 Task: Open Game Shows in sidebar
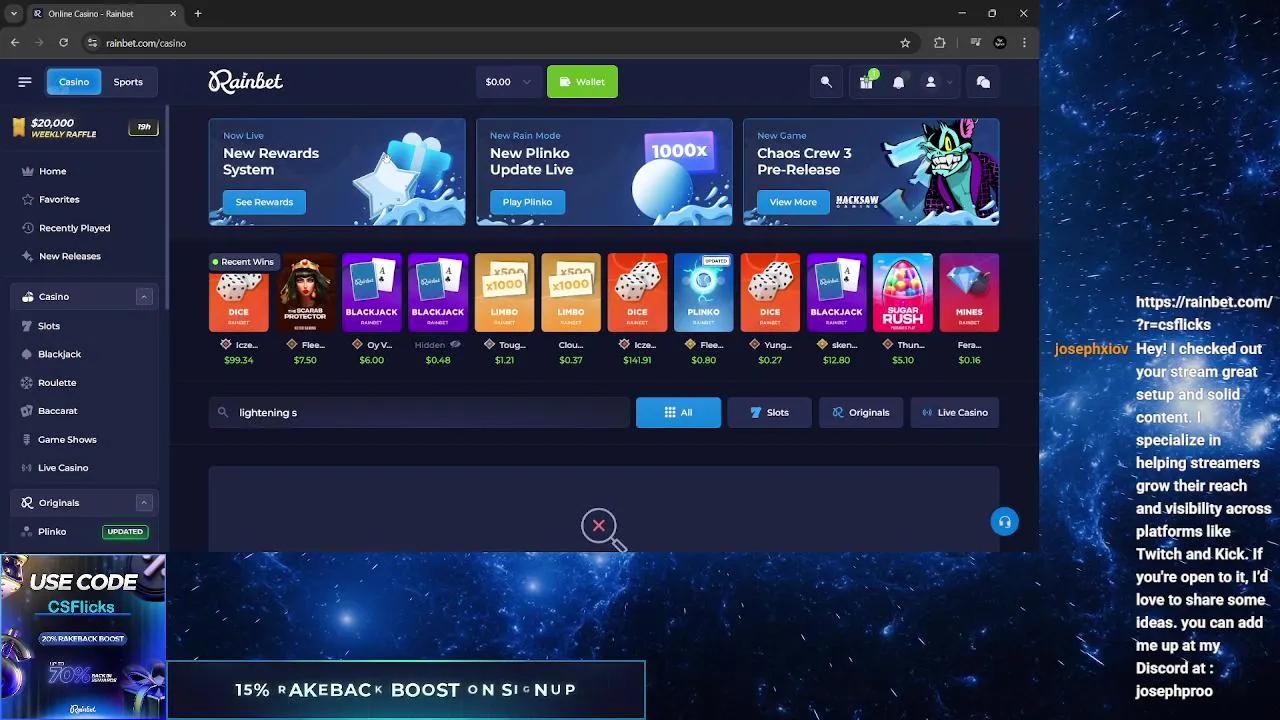67,439
